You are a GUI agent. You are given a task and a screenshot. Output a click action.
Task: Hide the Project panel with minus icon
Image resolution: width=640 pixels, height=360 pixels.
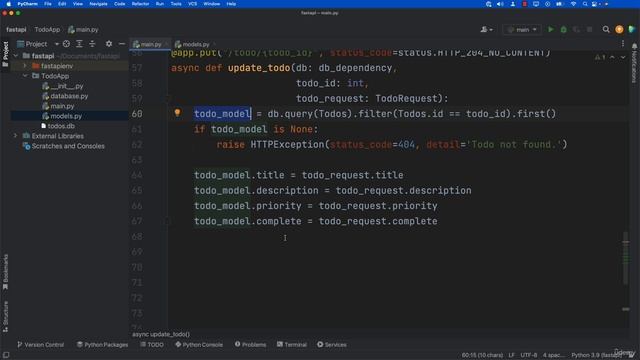coord(122,44)
